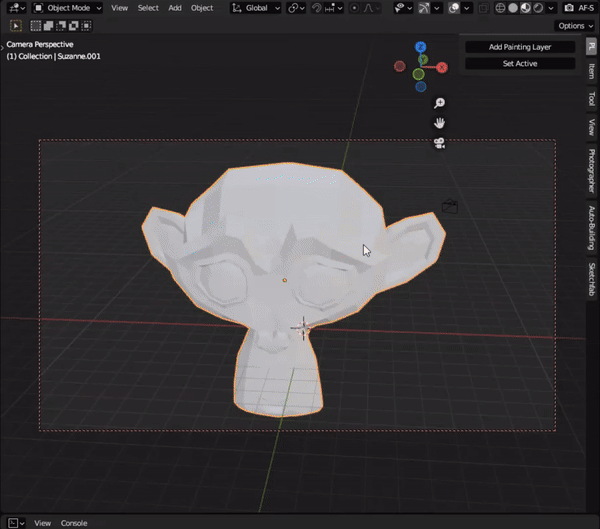Switch to material preview shading

pos(526,8)
